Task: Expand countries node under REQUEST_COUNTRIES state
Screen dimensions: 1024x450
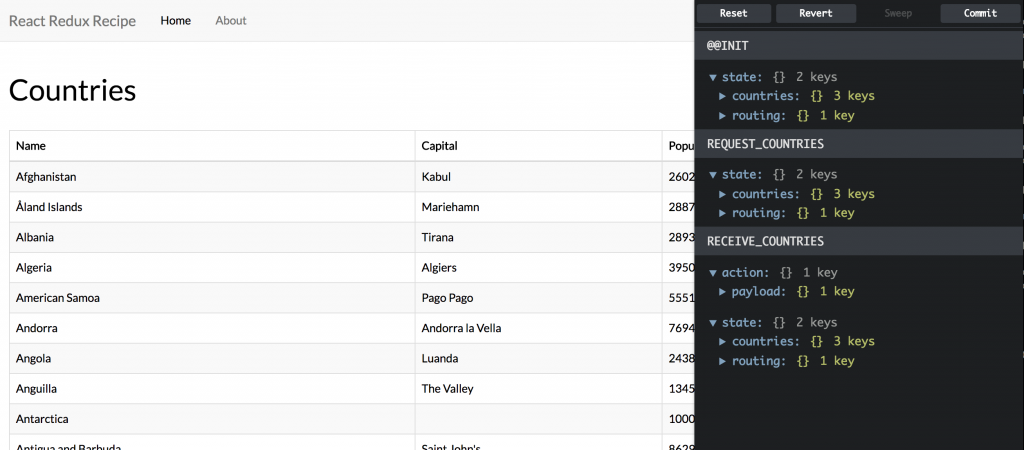Action: (x=723, y=194)
